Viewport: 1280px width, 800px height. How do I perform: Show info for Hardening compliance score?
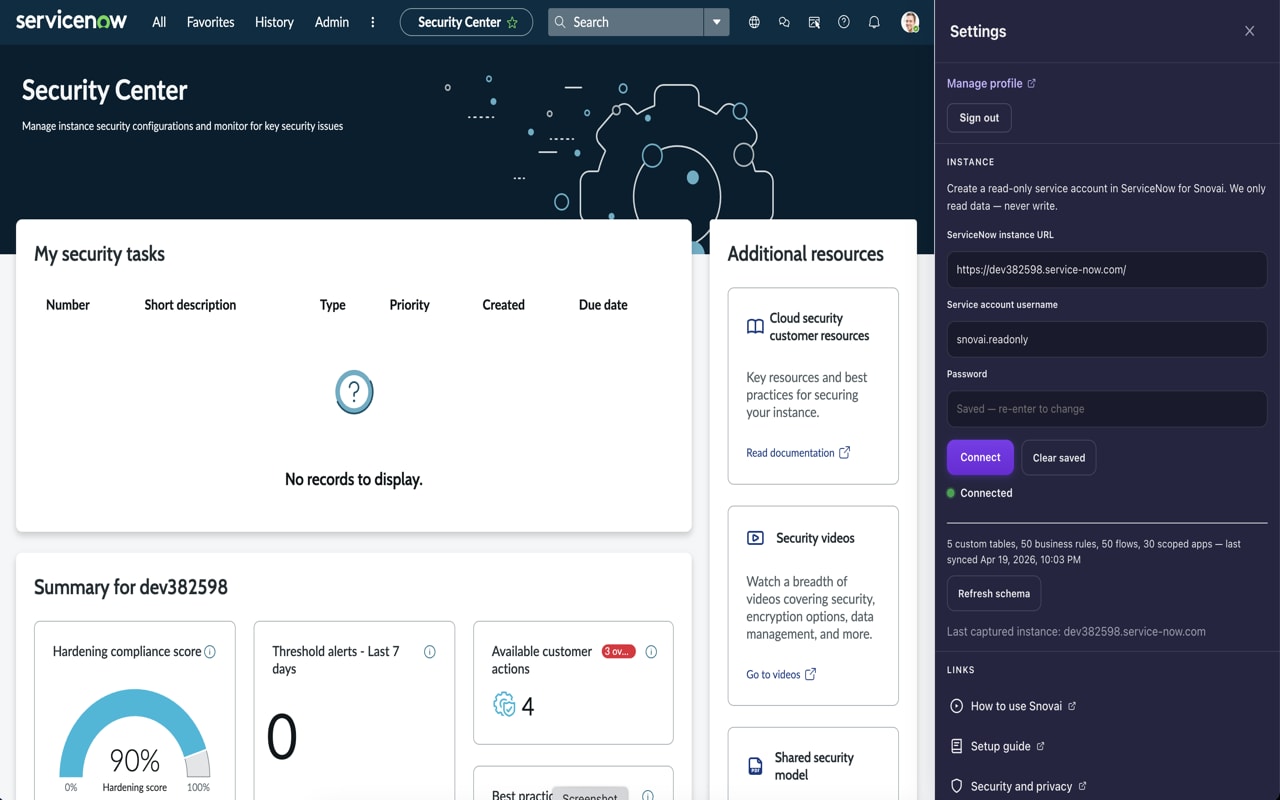210,652
